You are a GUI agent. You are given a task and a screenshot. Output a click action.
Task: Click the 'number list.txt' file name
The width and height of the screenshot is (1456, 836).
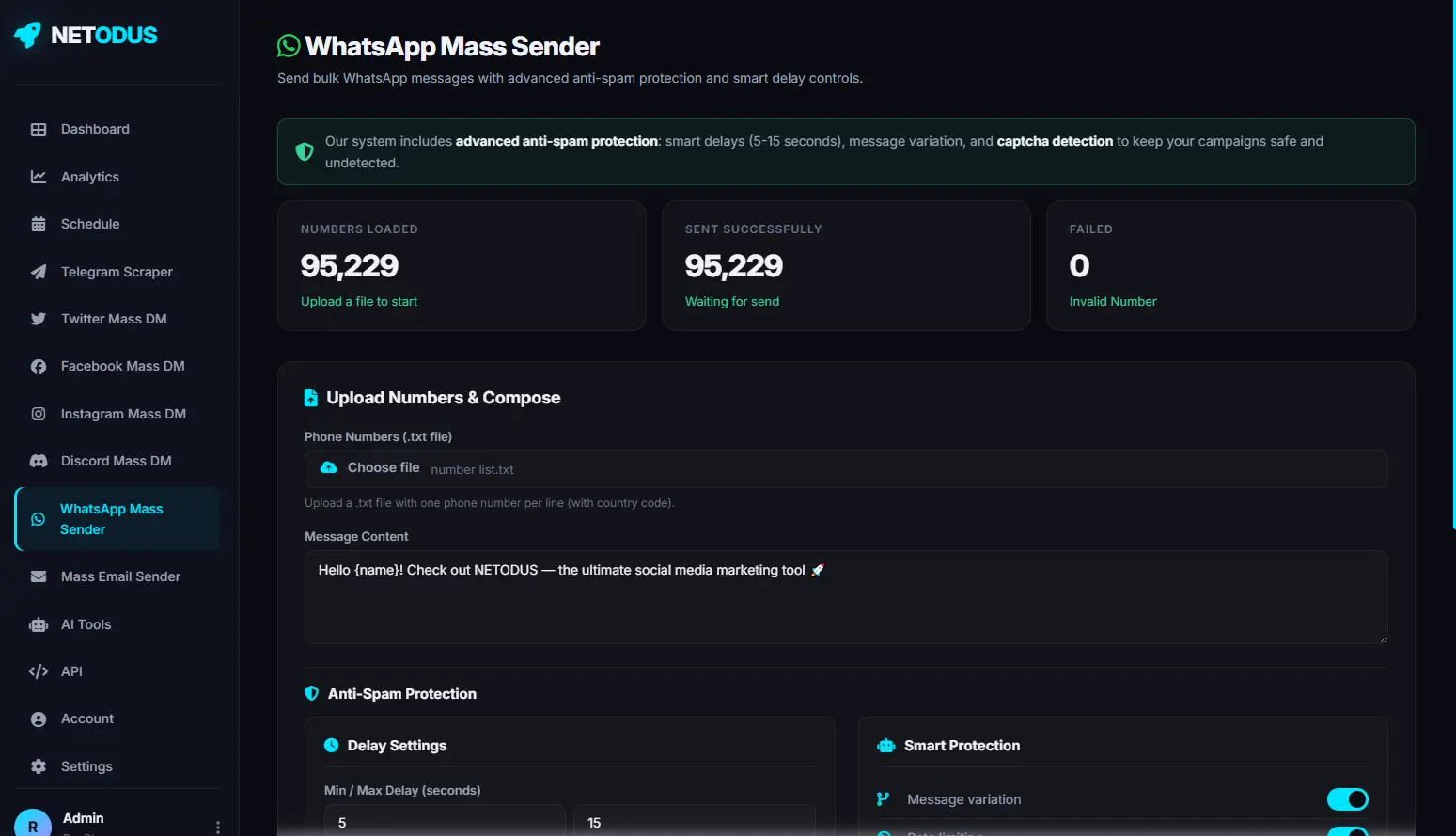[473, 469]
